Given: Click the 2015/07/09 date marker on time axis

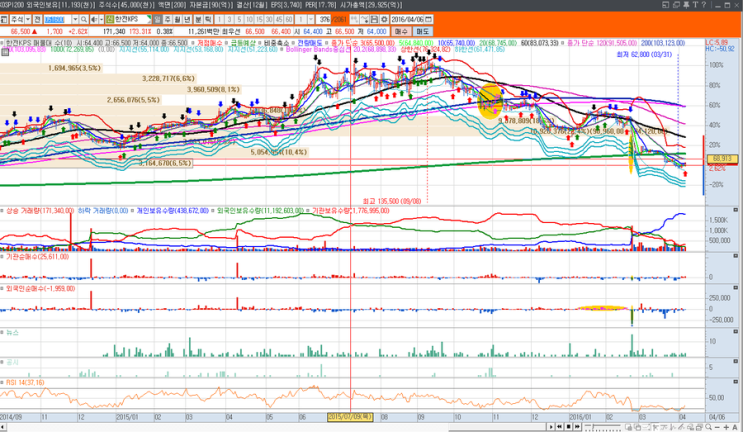Looking at the screenshot, I should [x=350, y=417].
